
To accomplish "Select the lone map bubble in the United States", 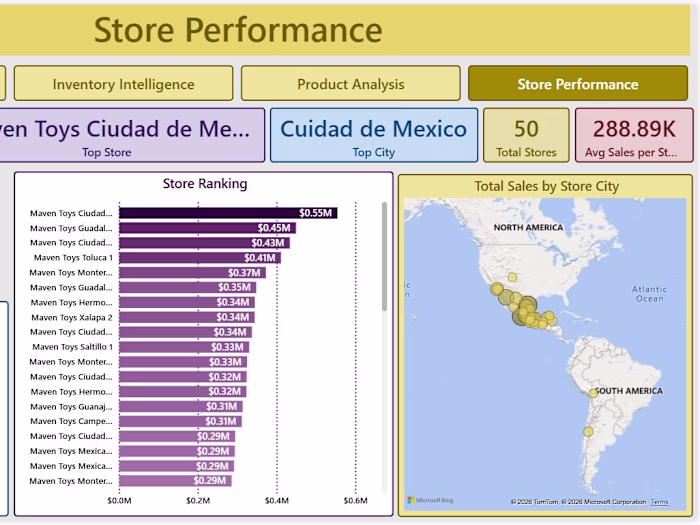I will [x=512, y=277].
